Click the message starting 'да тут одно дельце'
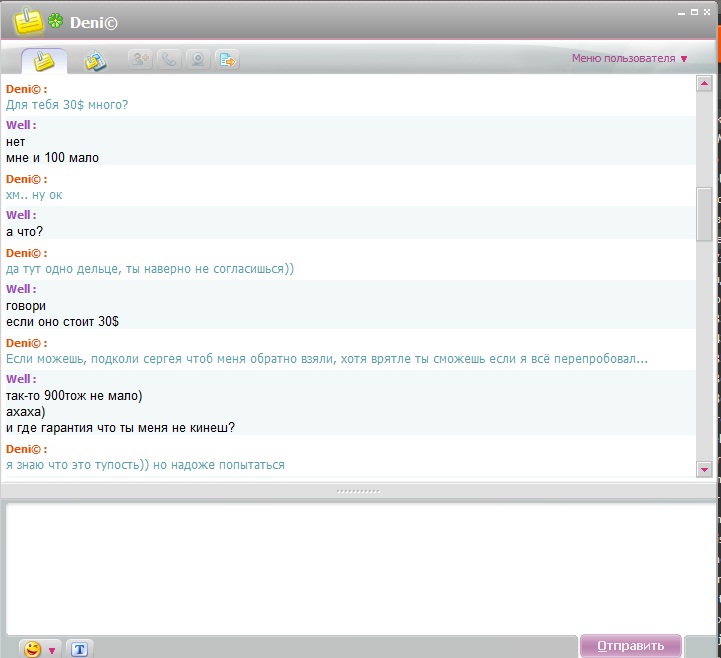Image resolution: width=721 pixels, height=658 pixels. tap(150, 269)
